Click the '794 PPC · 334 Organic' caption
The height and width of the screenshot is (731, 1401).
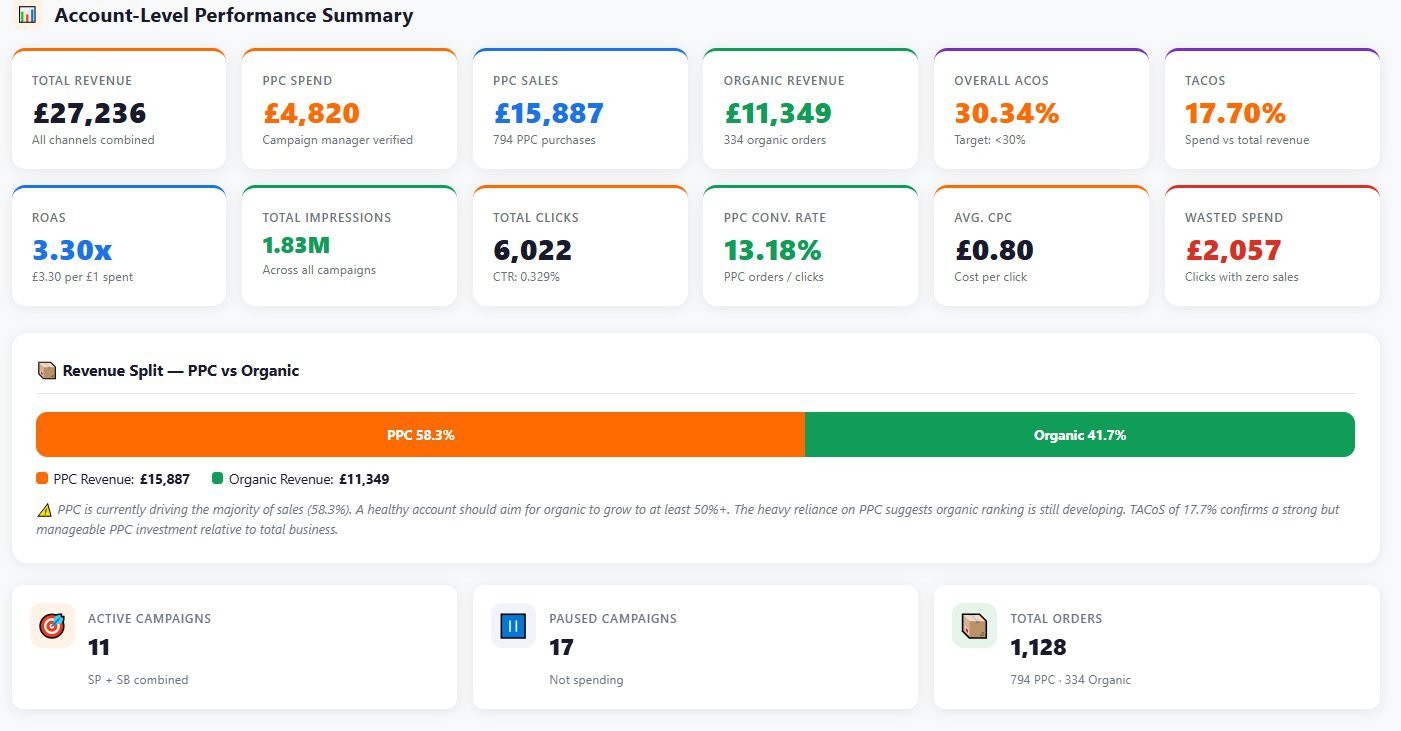coord(1071,680)
